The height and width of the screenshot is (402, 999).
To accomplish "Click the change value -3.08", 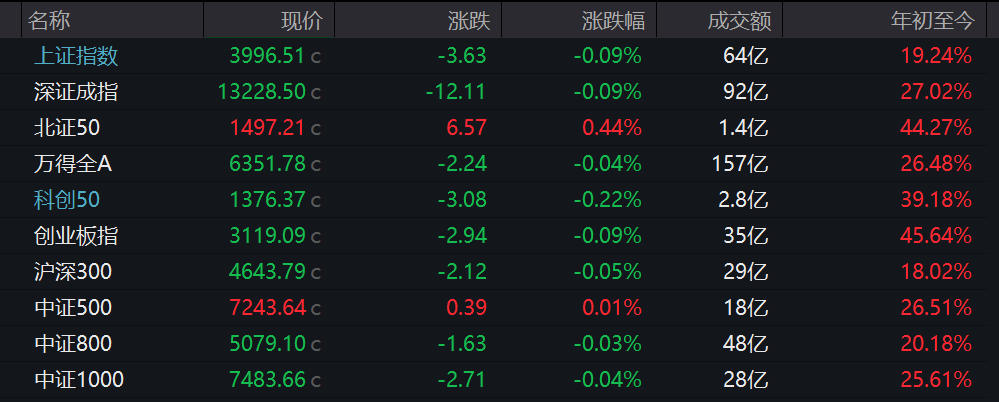I will (462, 200).
